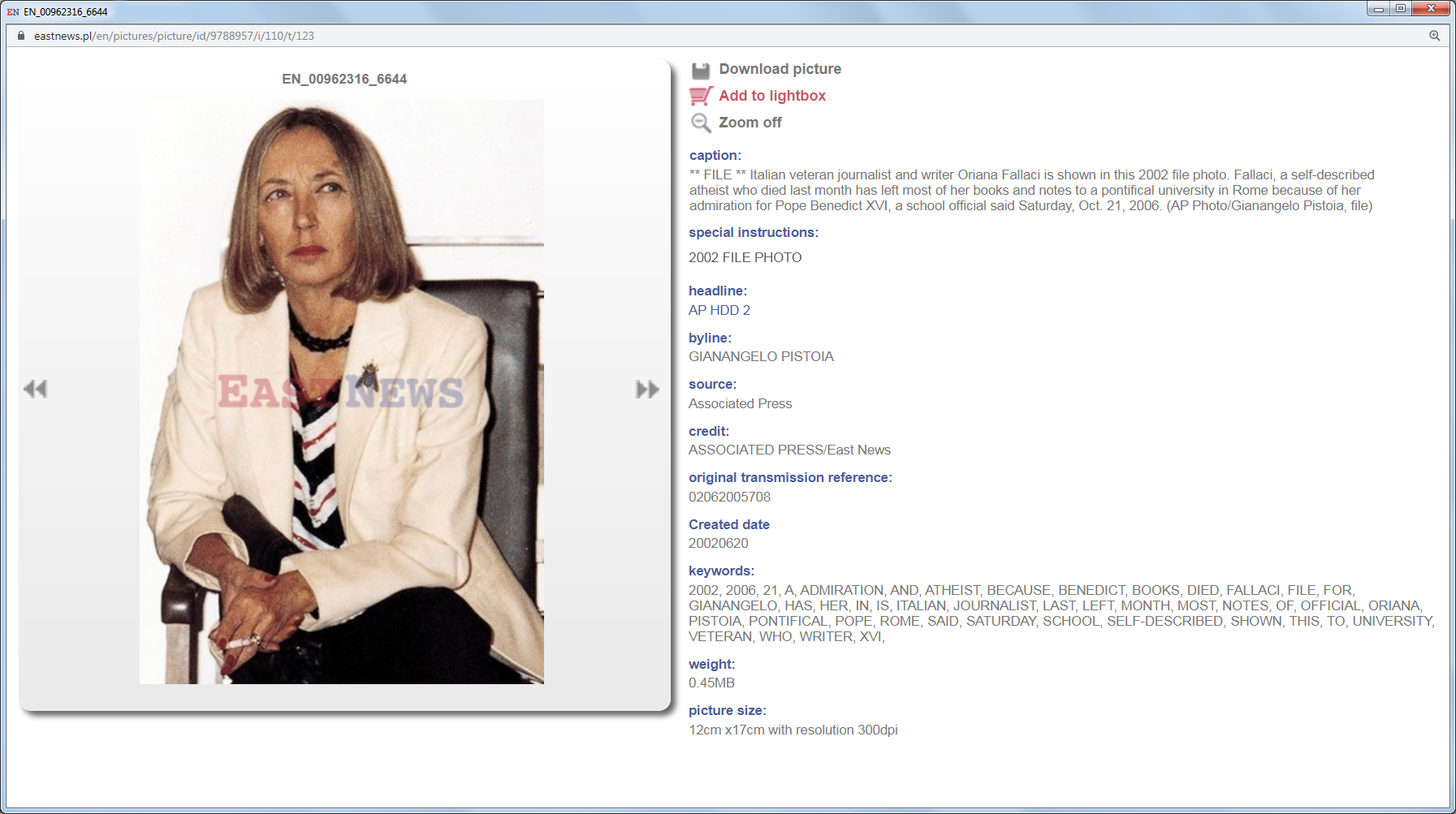Screen dimensions: 1456x814
Task: Click the eastnews.pl URL in address bar
Action: [174, 36]
